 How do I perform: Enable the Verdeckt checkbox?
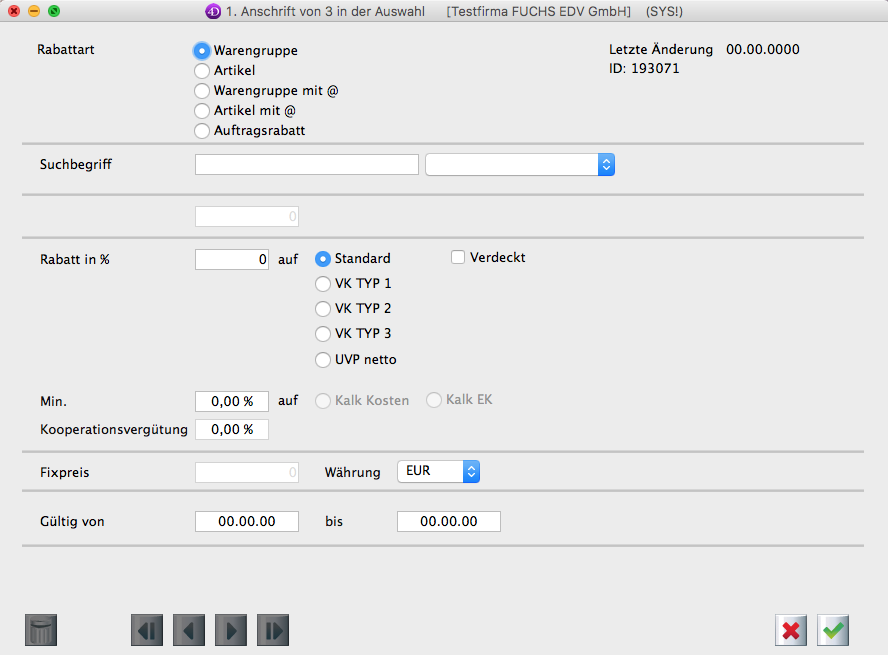tap(459, 258)
